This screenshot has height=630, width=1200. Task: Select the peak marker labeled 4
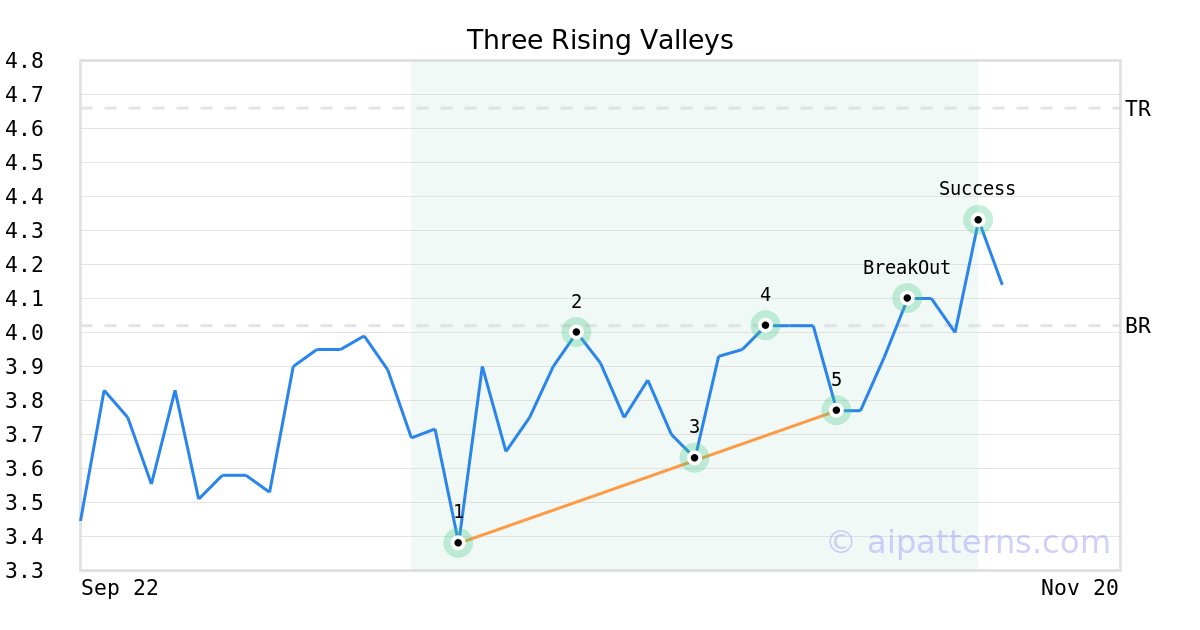coord(765,325)
